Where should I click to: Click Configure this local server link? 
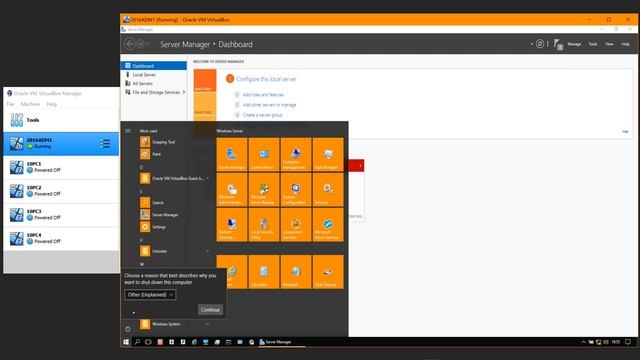tap(266, 79)
